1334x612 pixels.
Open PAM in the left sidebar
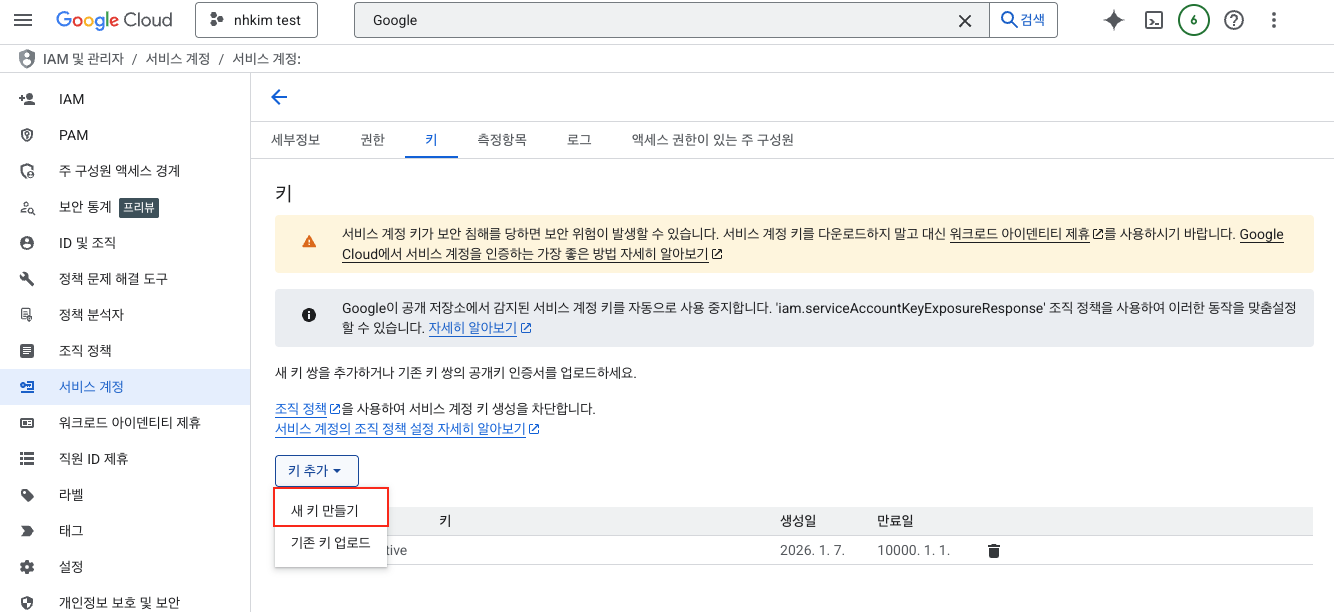(x=74, y=135)
